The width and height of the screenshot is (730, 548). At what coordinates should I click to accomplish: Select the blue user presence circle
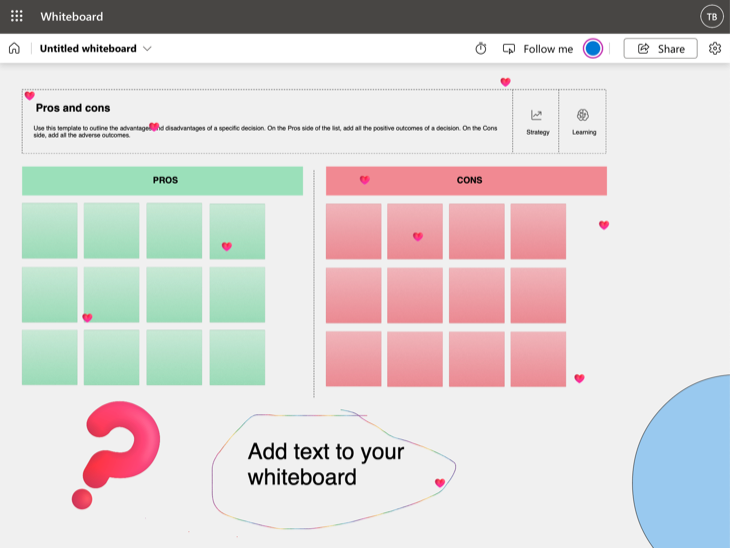(593, 48)
